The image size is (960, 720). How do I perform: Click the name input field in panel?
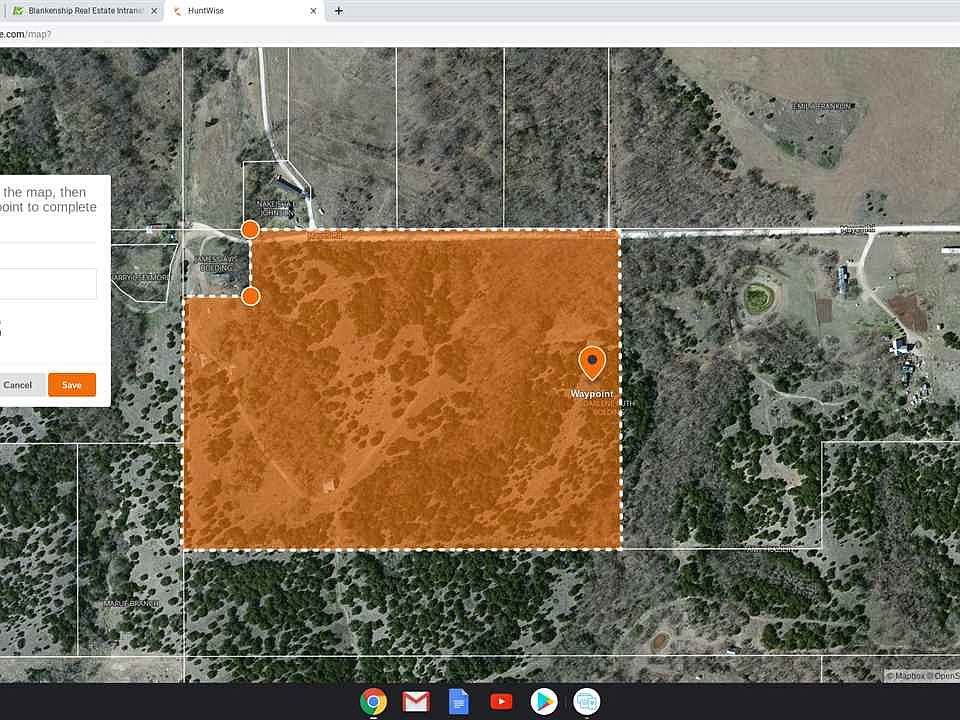[48, 283]
